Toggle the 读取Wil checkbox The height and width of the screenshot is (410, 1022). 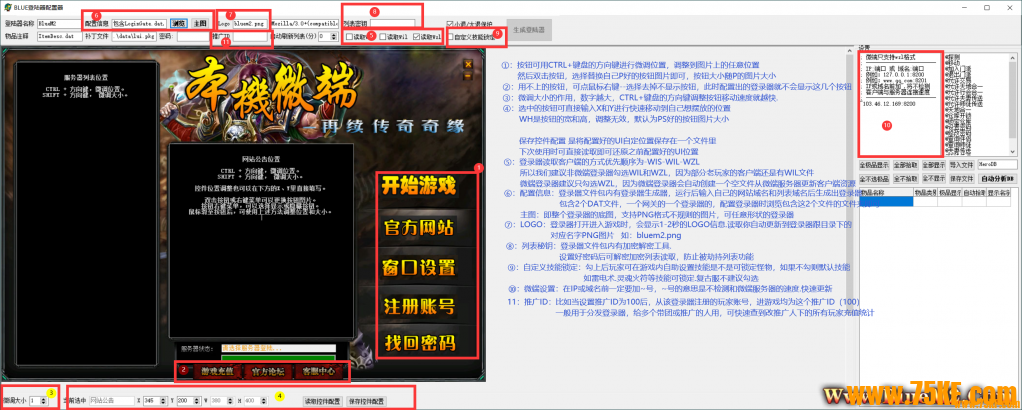[x=392, y=37]
